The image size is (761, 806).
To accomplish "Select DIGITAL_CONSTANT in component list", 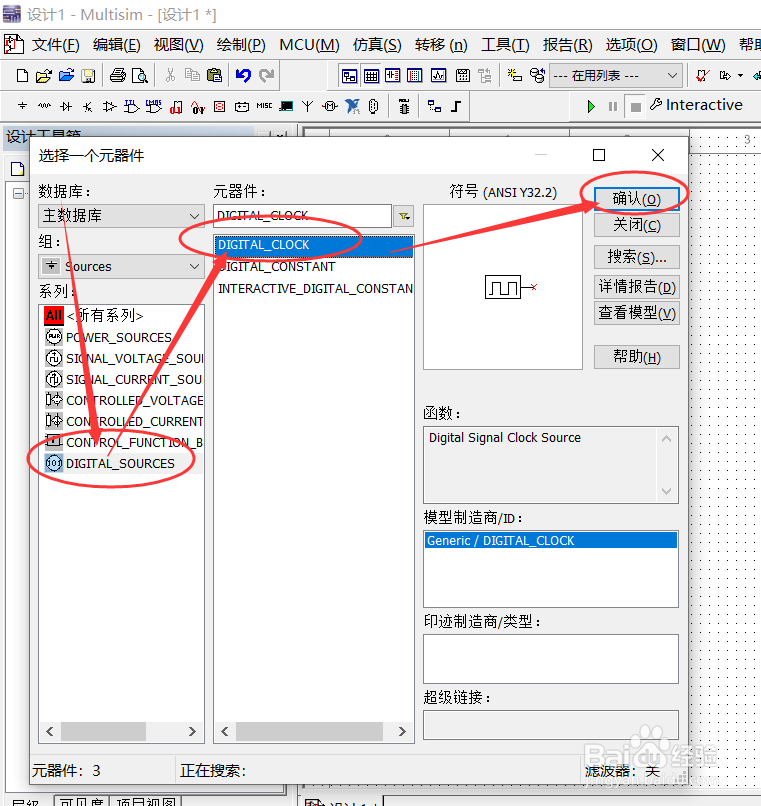I will point(314,267).
